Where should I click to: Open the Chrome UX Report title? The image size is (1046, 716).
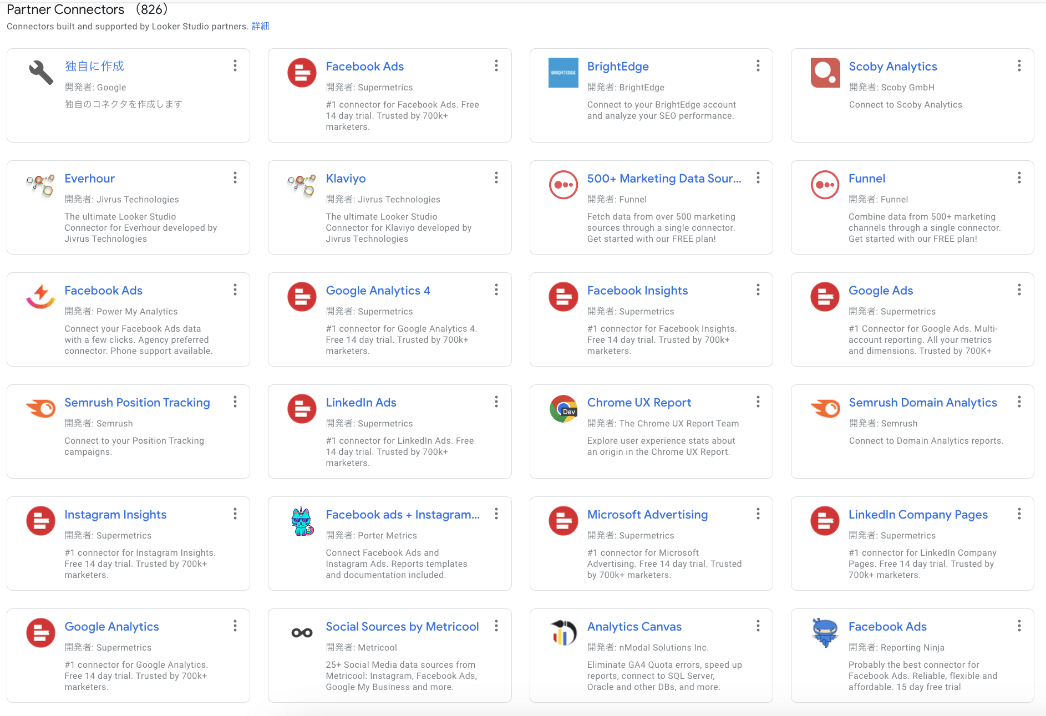[x=639, y=402]
